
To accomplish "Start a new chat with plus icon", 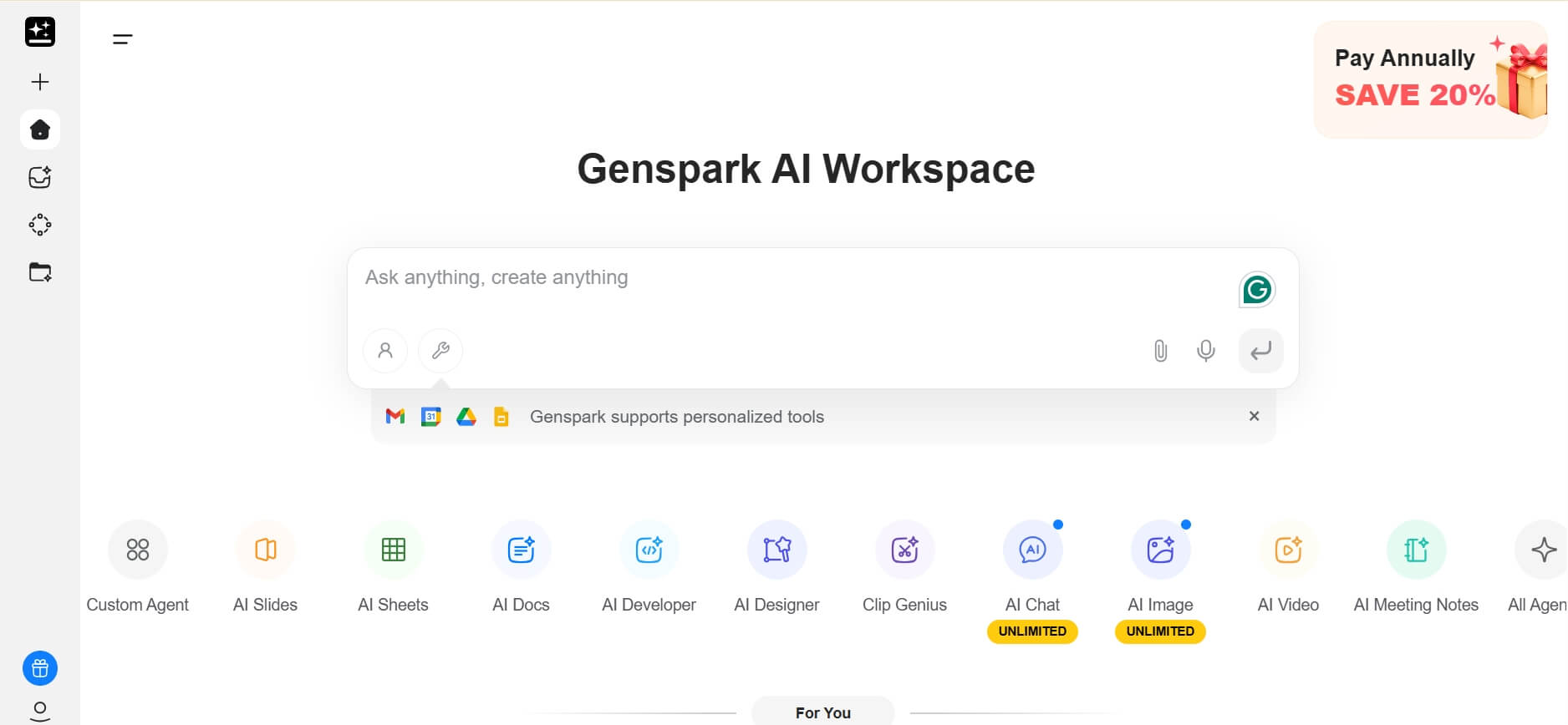I will (x=40, y=82).
